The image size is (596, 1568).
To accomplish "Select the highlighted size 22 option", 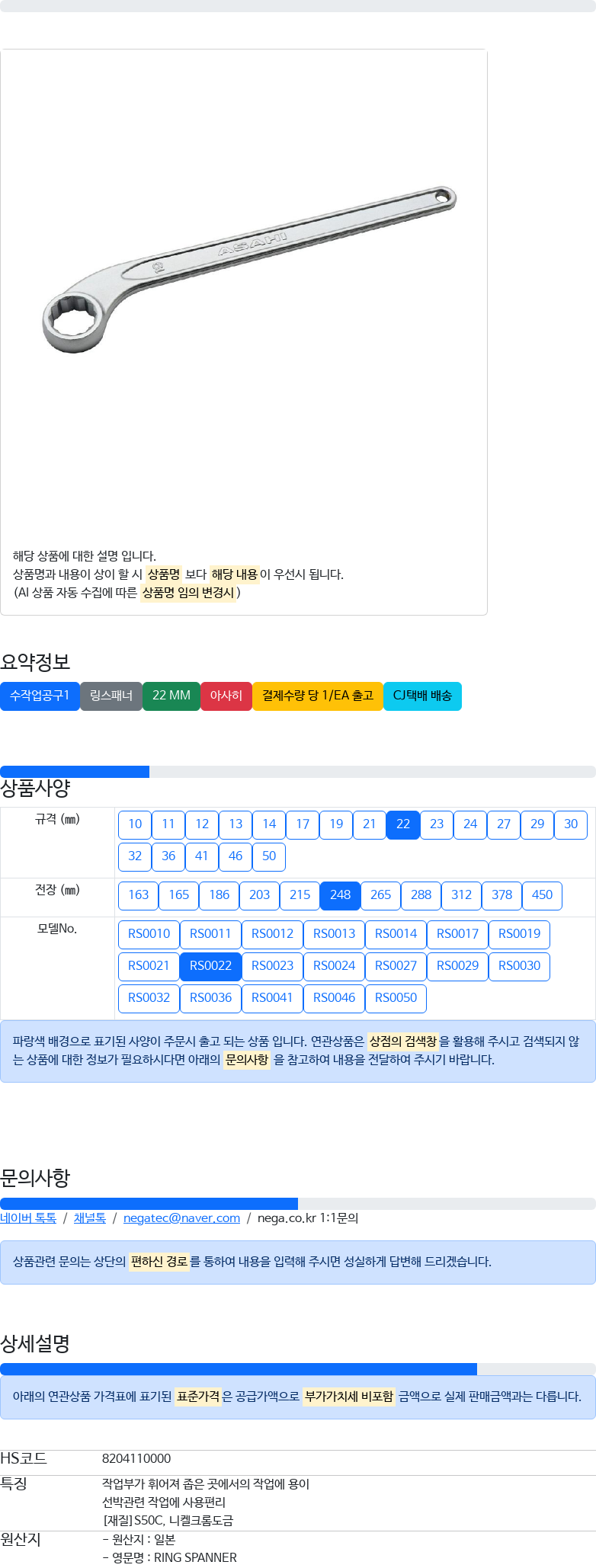I will [403, 824].
